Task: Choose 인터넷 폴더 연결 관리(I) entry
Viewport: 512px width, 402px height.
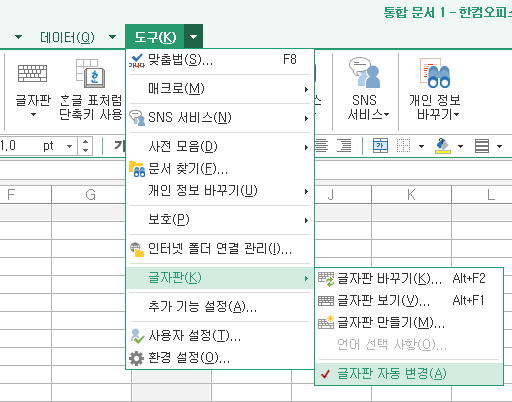Action: [220, 249]
